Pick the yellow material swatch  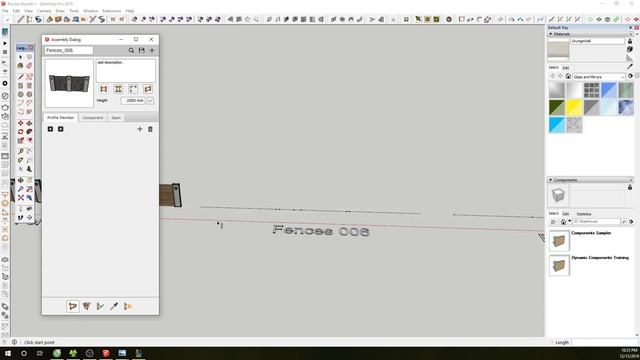tap(574, 108)
